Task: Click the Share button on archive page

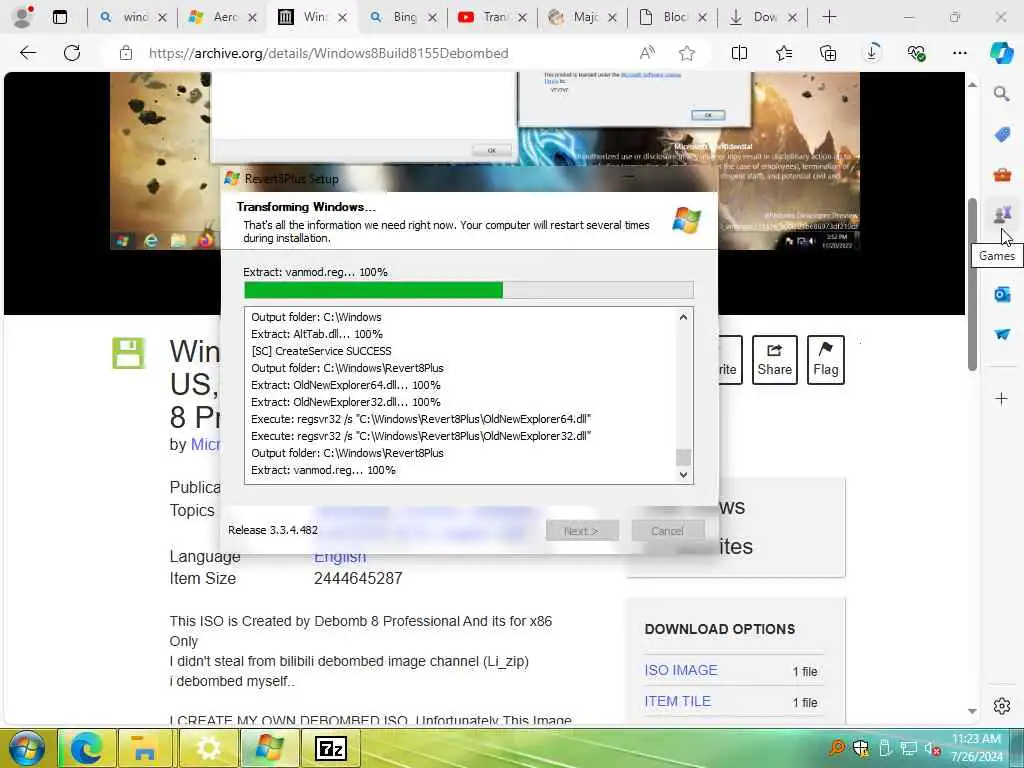Action: 775,360
